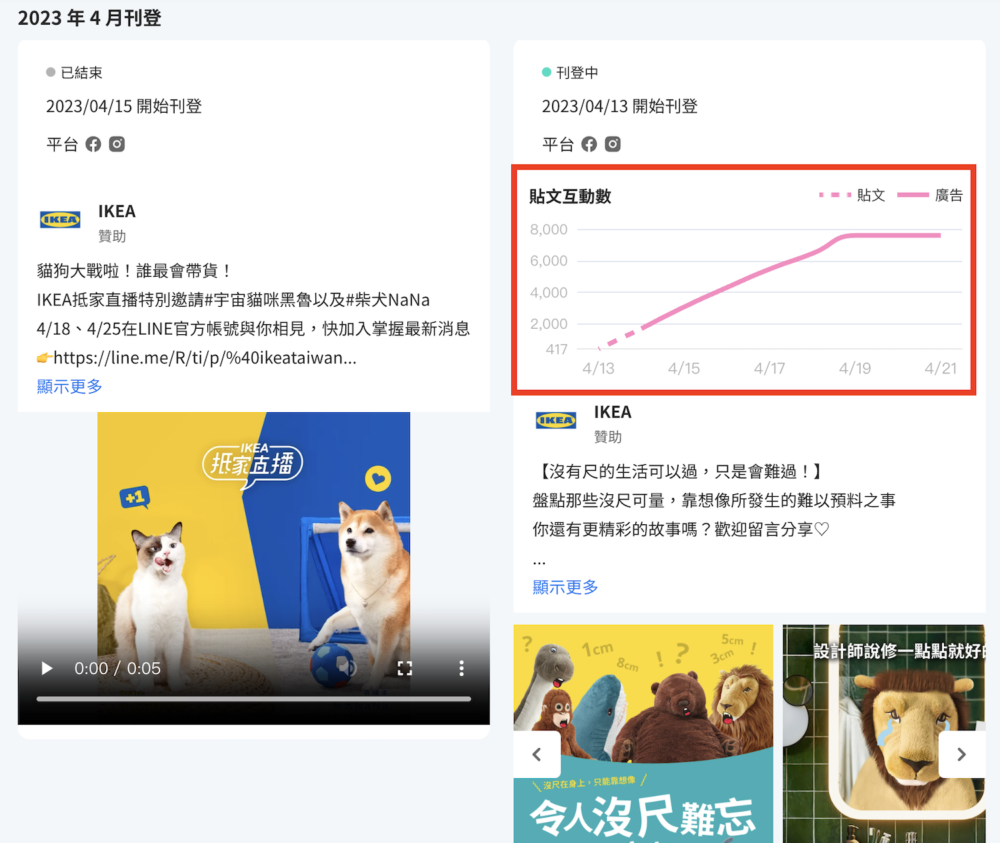Expand right post with 顯示更多
Image resolution: width=1000 pixels, height=843 pixels.
[x=566, y=587]
